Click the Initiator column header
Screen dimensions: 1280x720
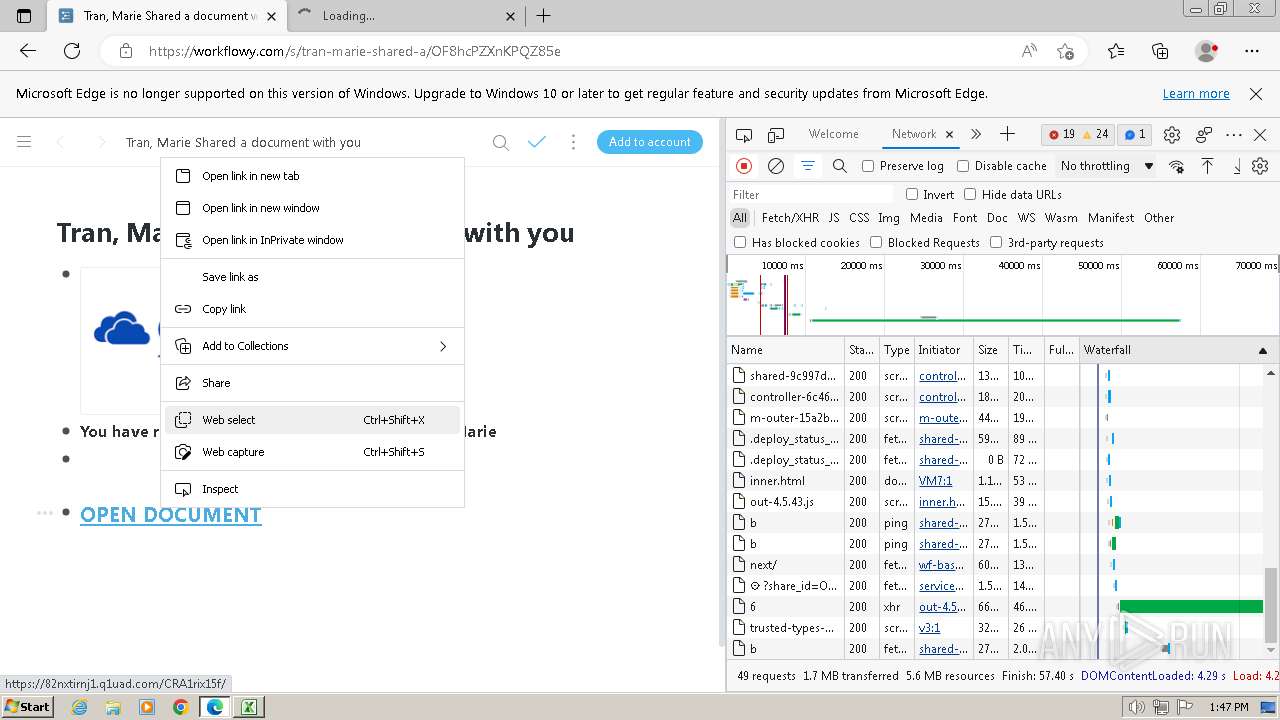942,350
